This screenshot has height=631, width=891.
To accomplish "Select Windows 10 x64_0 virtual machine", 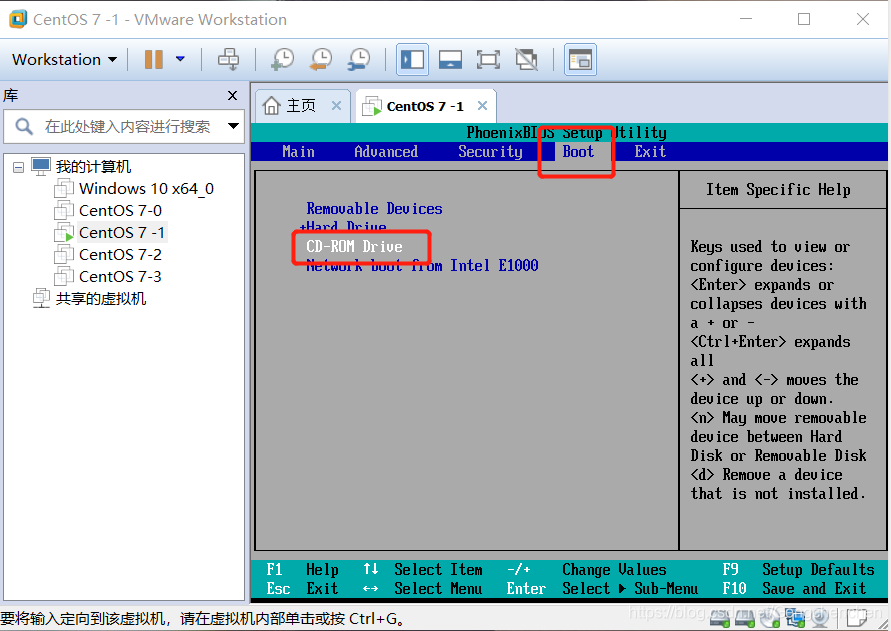I will tap(146, 189).
